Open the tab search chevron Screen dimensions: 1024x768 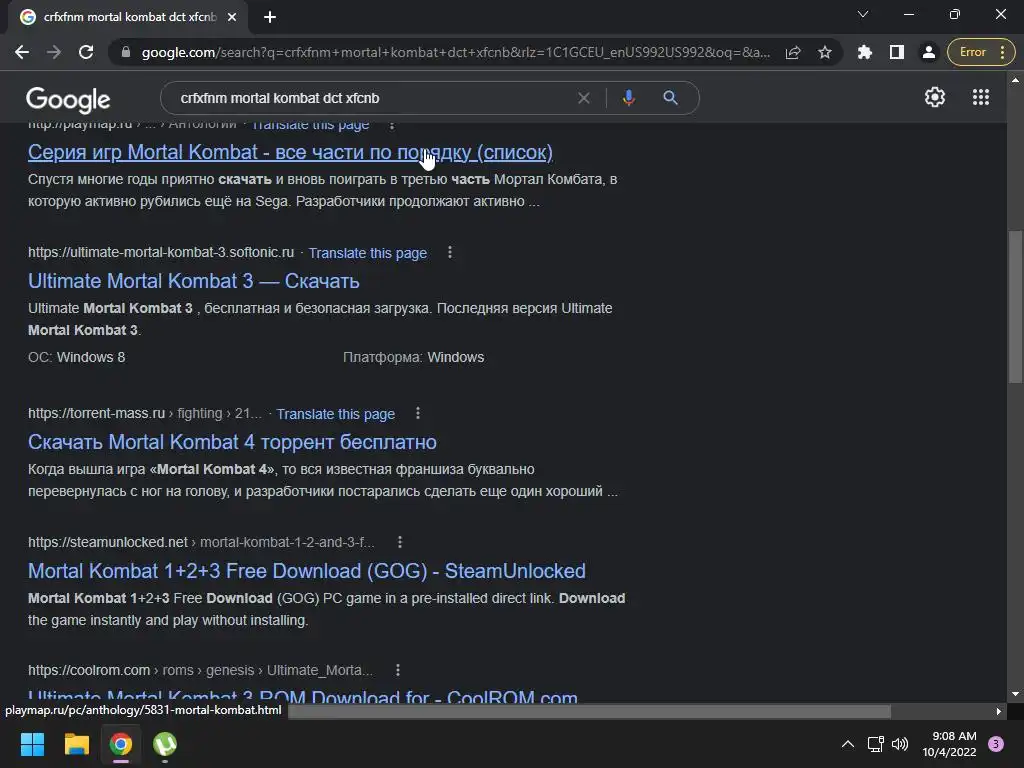pos(863,14)
